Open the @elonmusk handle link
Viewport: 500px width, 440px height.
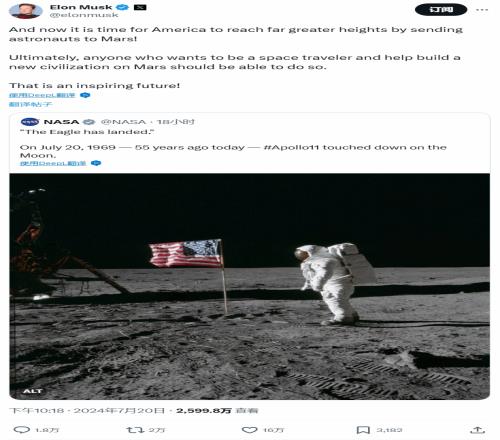tap(84, 15)
